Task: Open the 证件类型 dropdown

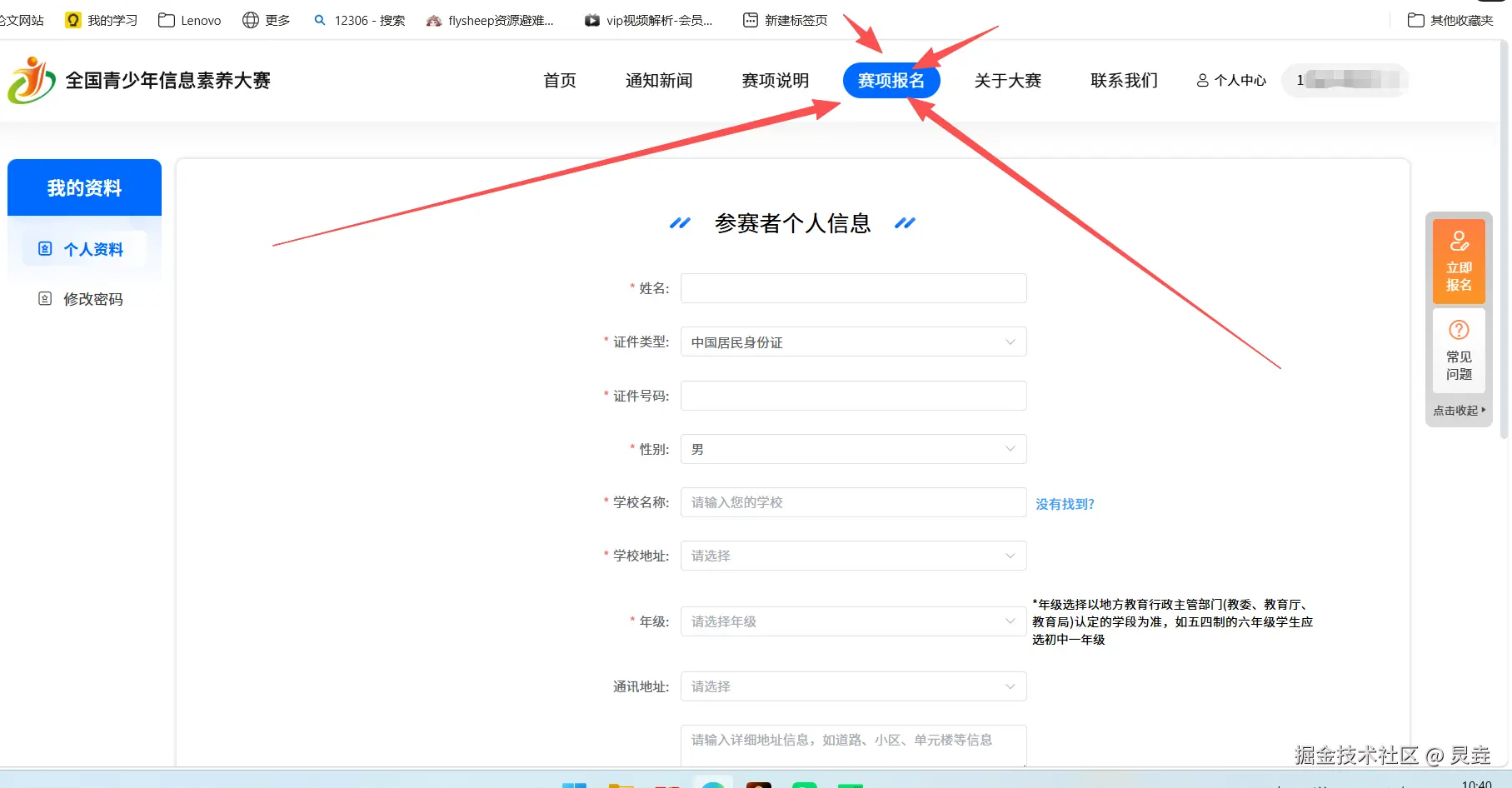Action: coord(853,342)
